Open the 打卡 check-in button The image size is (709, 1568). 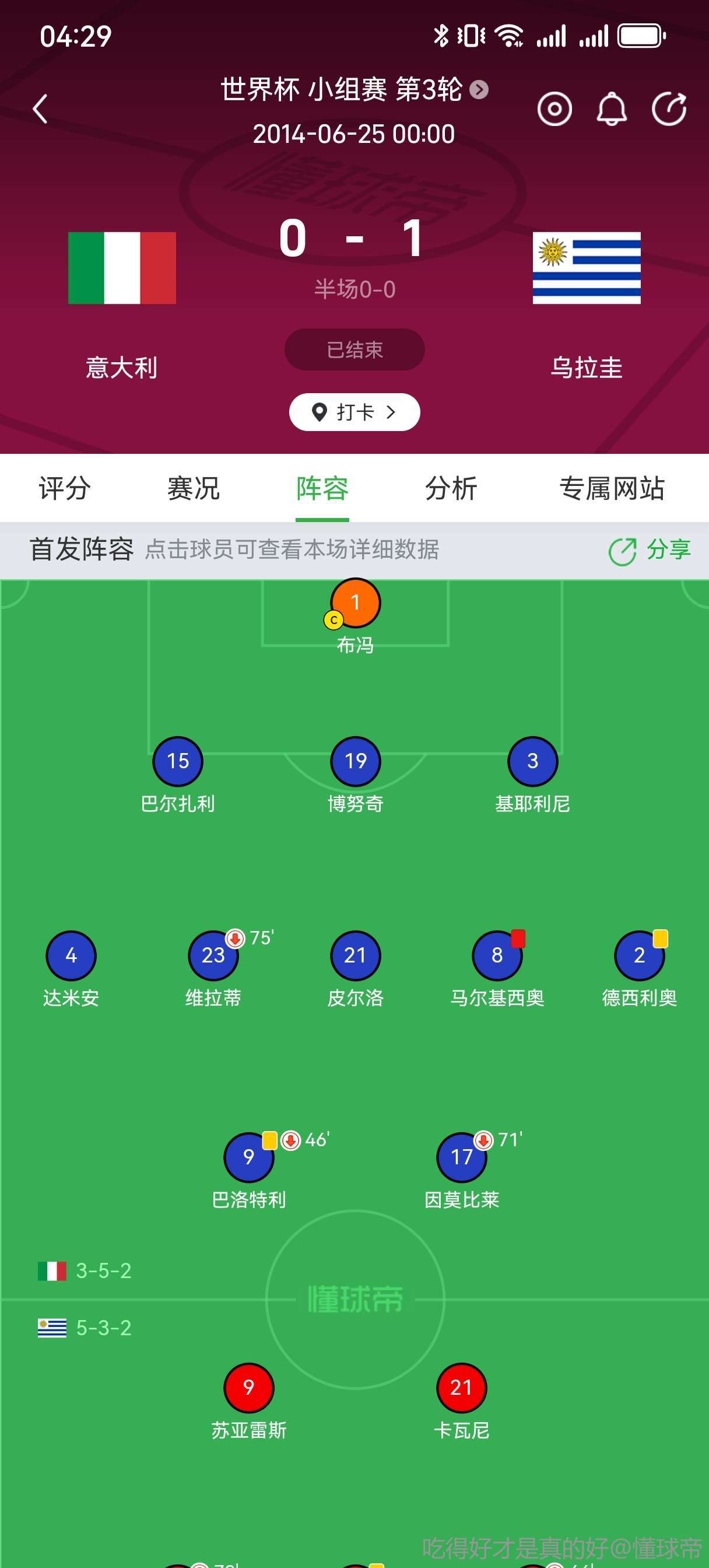coord(354,412)
